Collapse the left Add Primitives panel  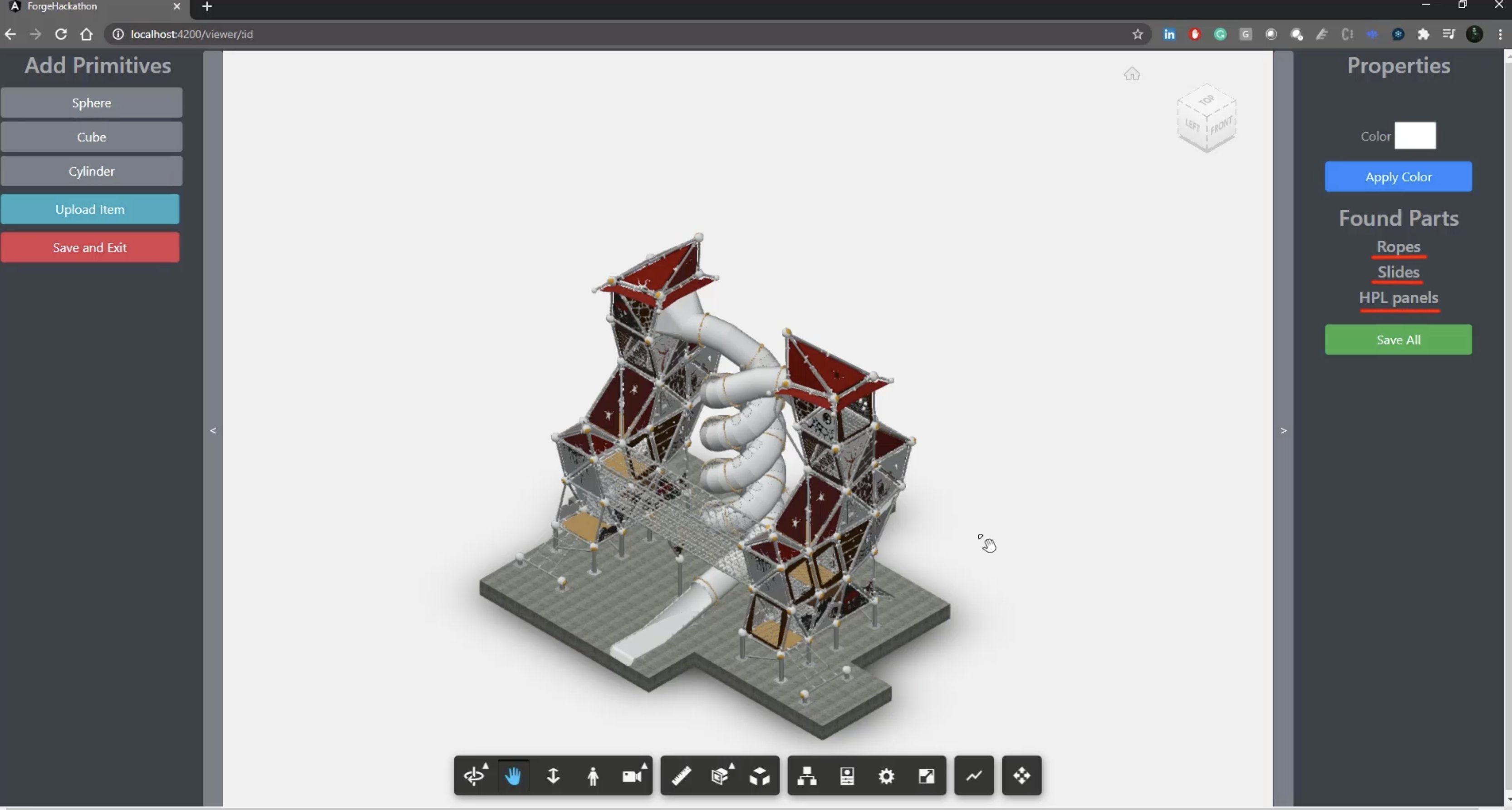(x=213, y=430)
